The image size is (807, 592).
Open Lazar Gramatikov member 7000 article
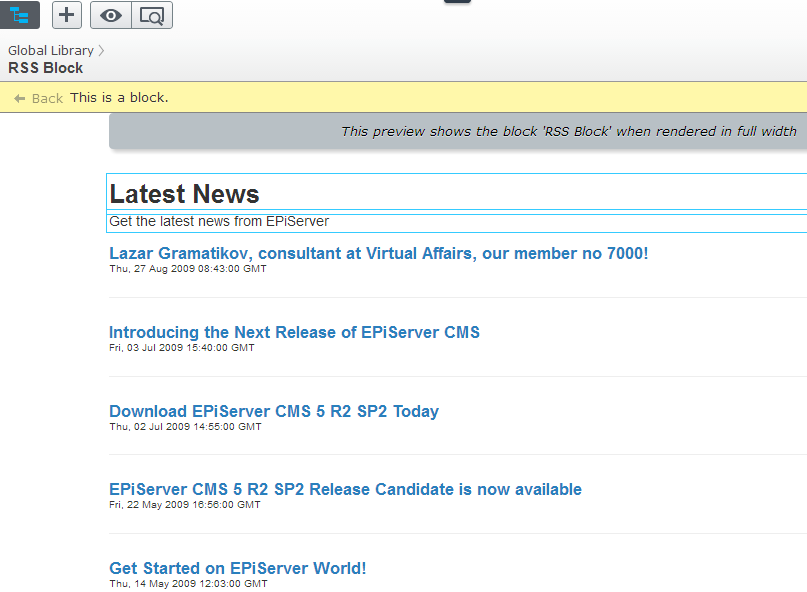click(x=378, y=253)
